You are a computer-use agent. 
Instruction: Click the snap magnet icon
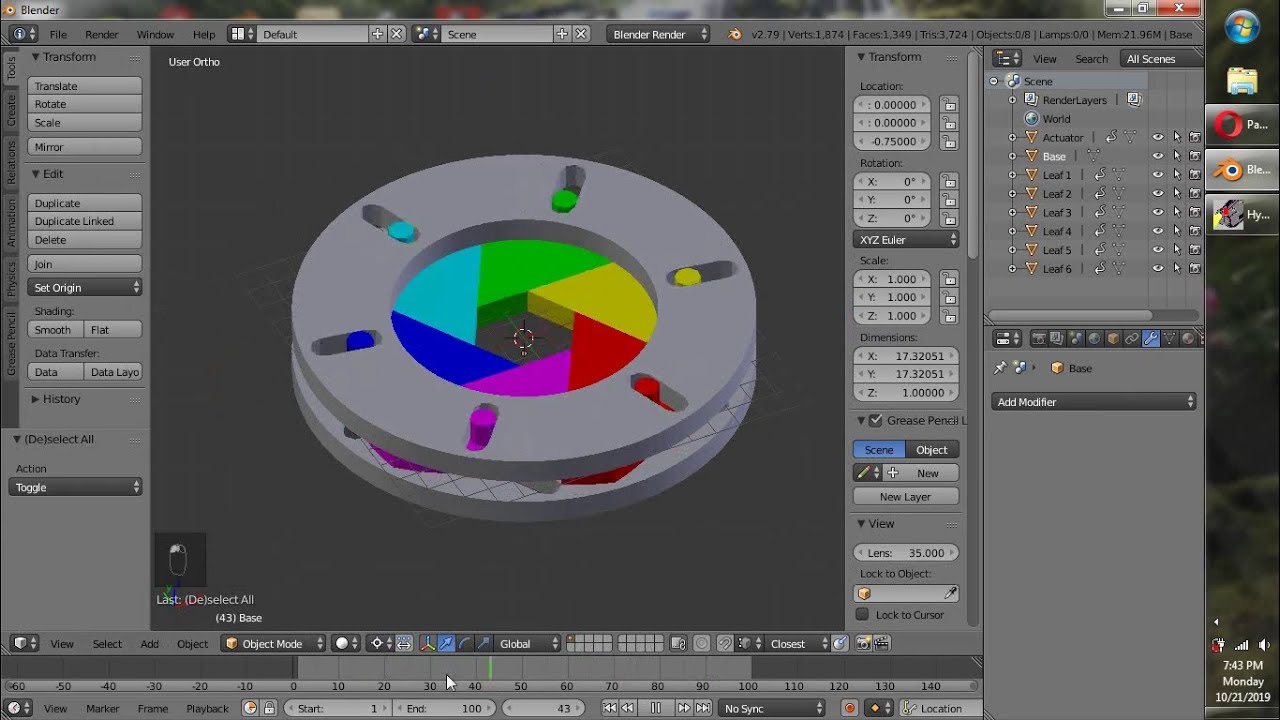(725, 643)
